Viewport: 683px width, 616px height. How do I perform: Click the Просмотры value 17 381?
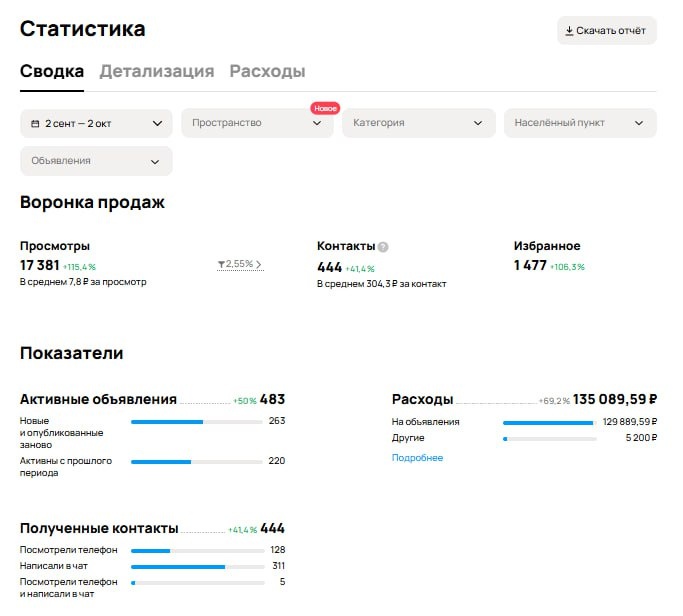click(x=40, y=265)
